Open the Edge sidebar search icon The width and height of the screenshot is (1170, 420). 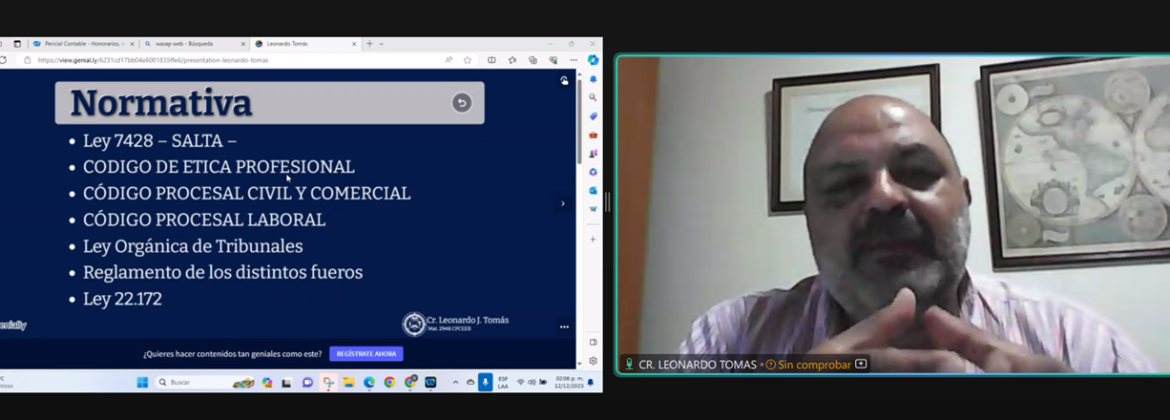pyautogui.click(x=593, y=97)
